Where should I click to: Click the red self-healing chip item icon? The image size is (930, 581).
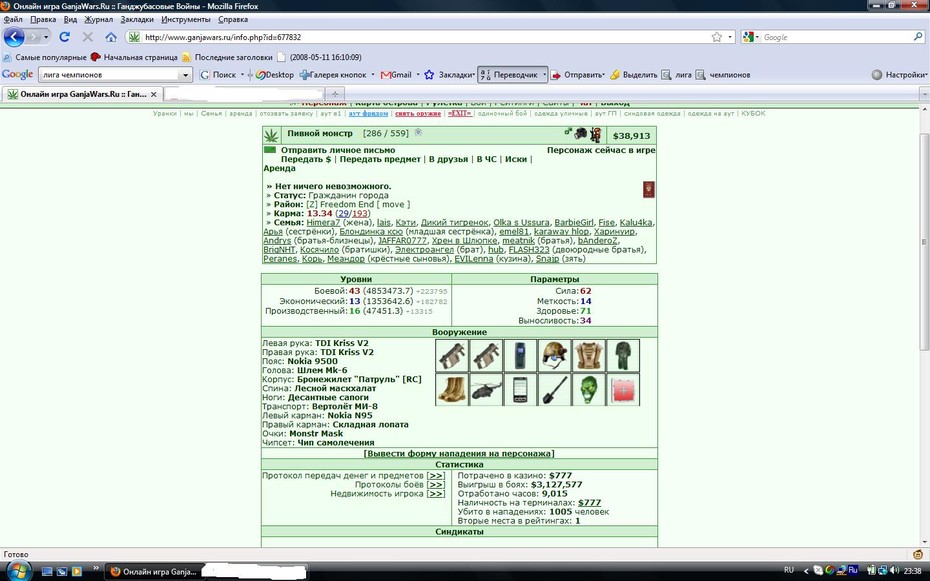(623, 390)
